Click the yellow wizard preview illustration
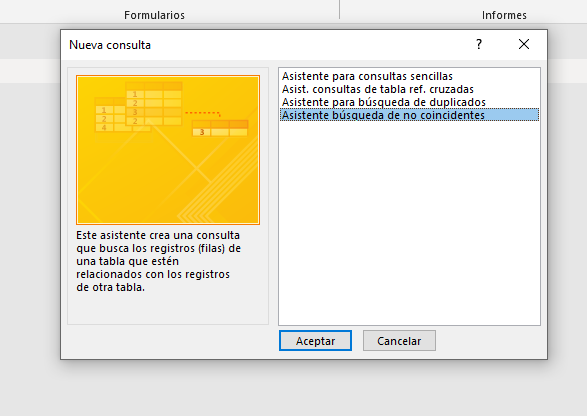This screenshot has width=587, height=416. [x=168, y=150]
